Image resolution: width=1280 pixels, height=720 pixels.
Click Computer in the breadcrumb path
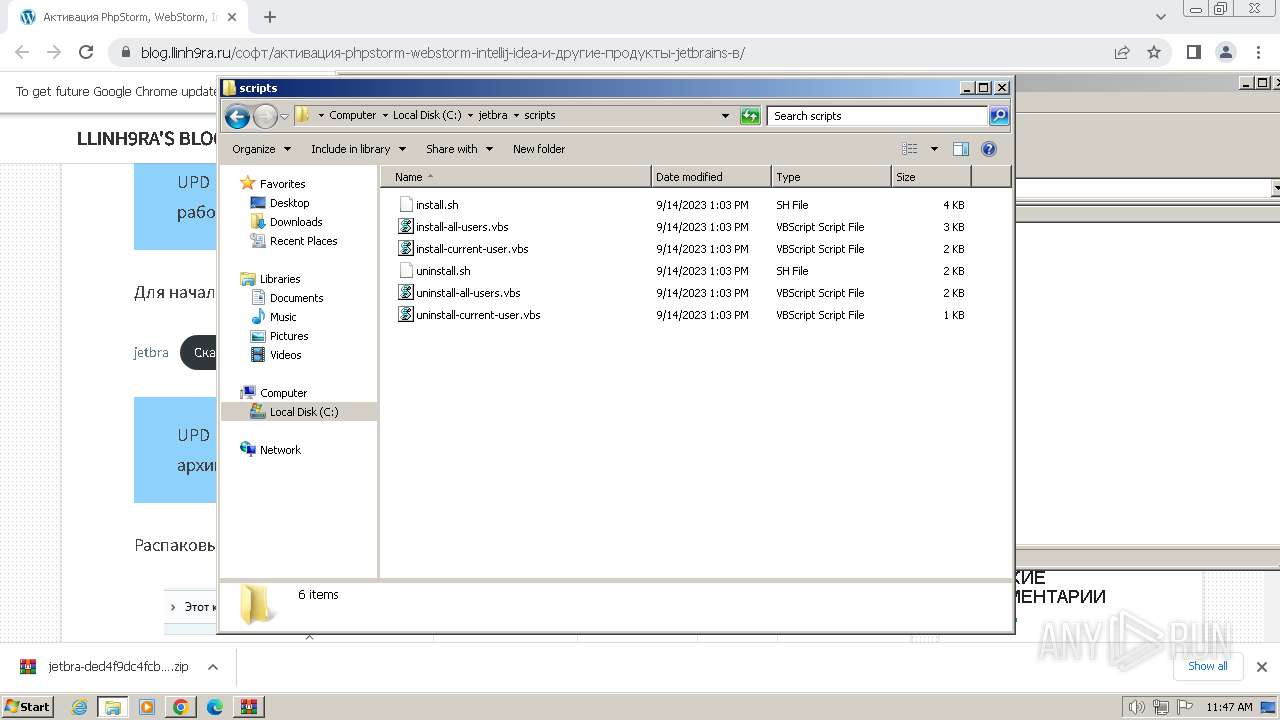(353, 116)
